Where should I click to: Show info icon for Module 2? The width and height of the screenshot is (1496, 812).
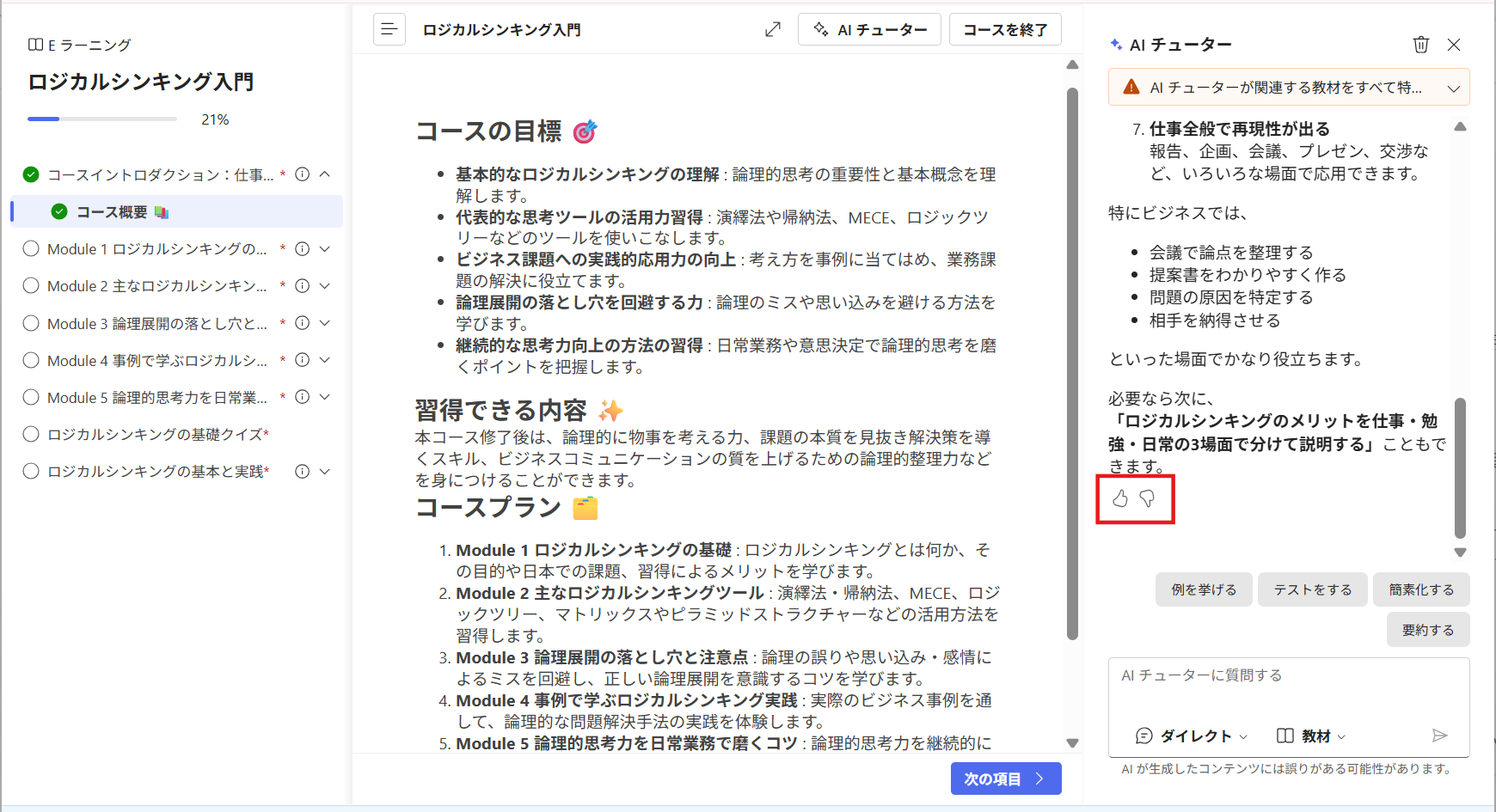coord(302,285)
